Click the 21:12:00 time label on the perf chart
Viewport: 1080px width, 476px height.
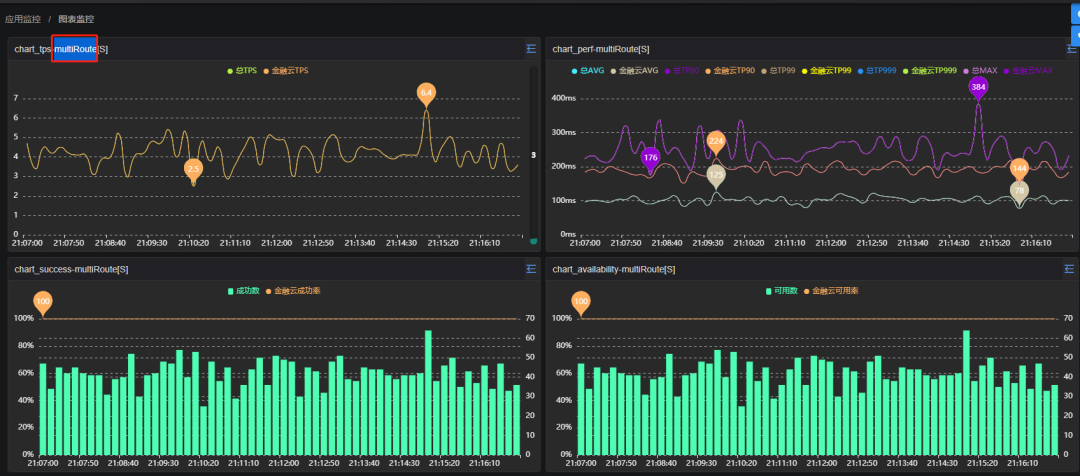[x=830, y=243]
